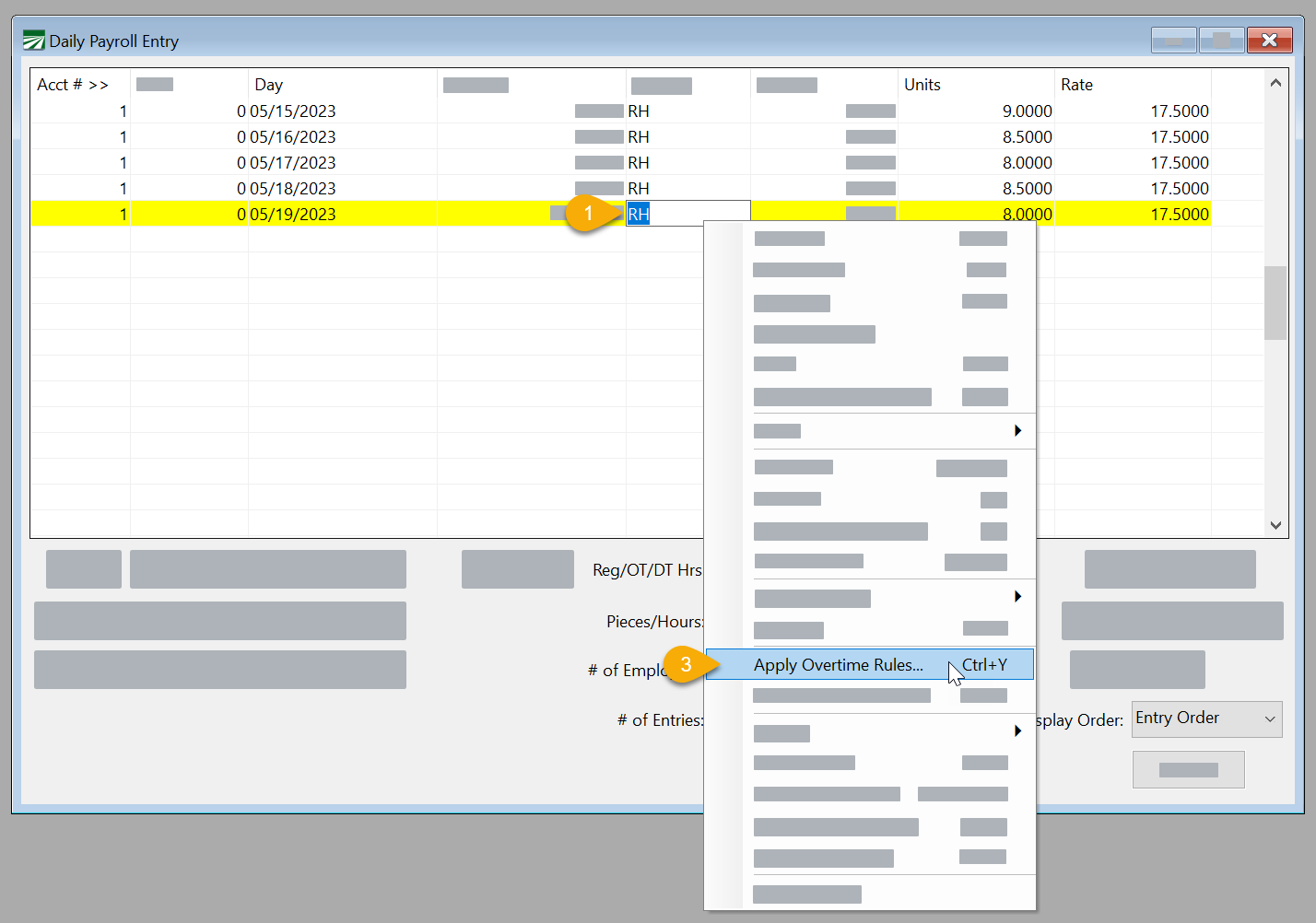Expand the bottommost submenu arrow in context menu
The image size is (1316, 923).
point(1017,730)
